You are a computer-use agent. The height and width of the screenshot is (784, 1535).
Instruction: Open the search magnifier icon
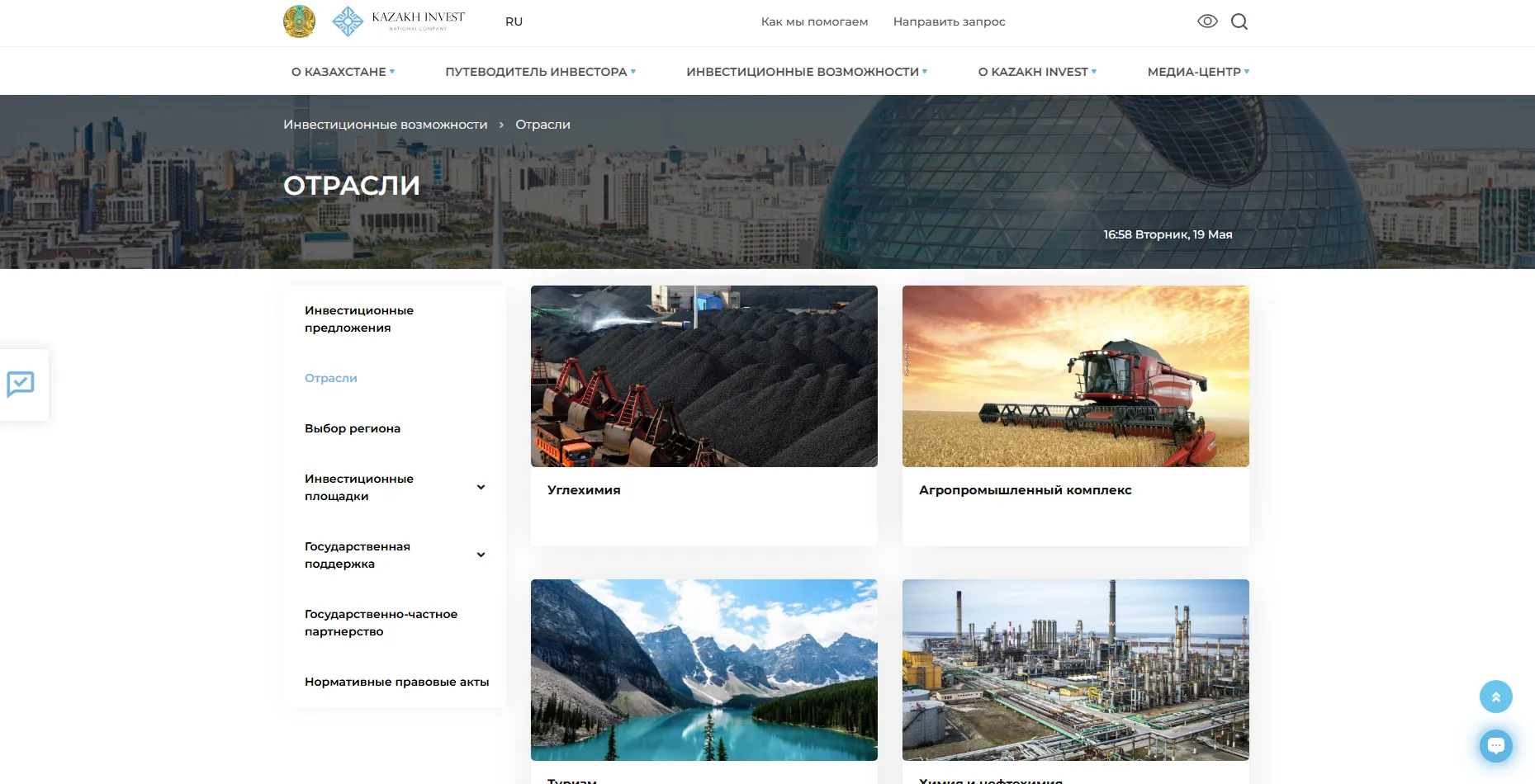[1239, 21]
